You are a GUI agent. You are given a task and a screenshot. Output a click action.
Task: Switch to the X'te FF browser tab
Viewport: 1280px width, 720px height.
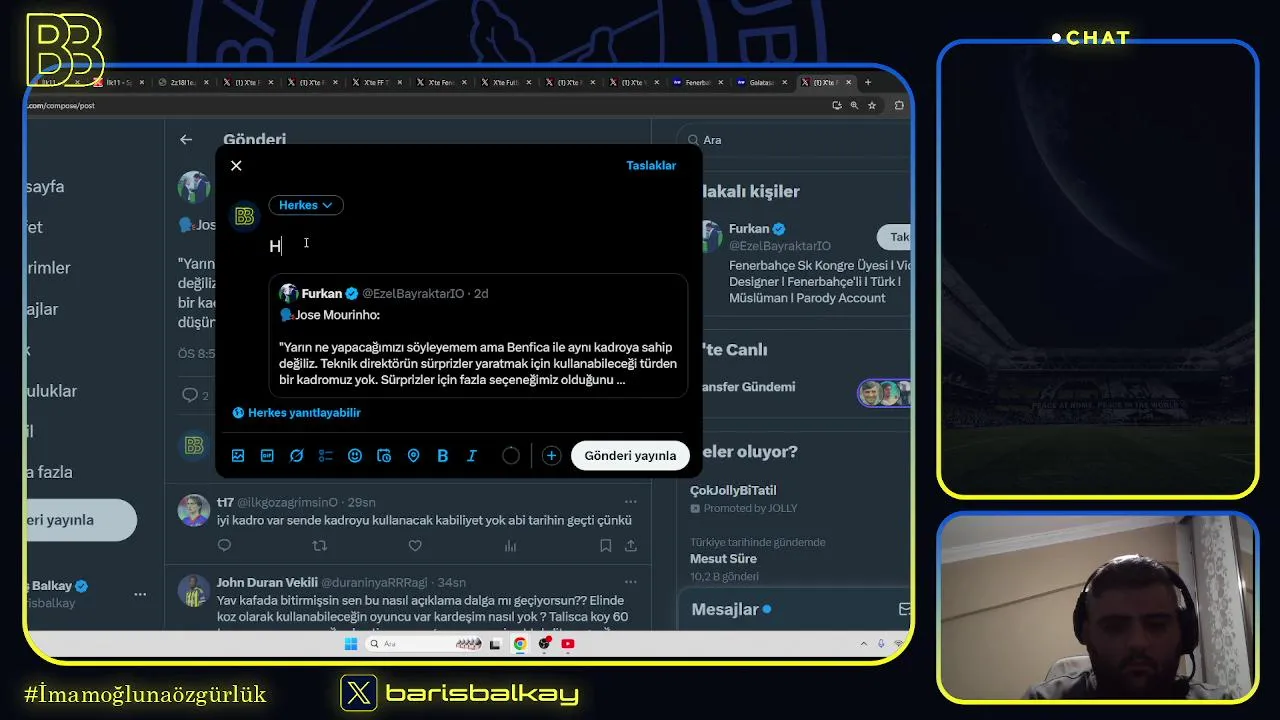376,82
